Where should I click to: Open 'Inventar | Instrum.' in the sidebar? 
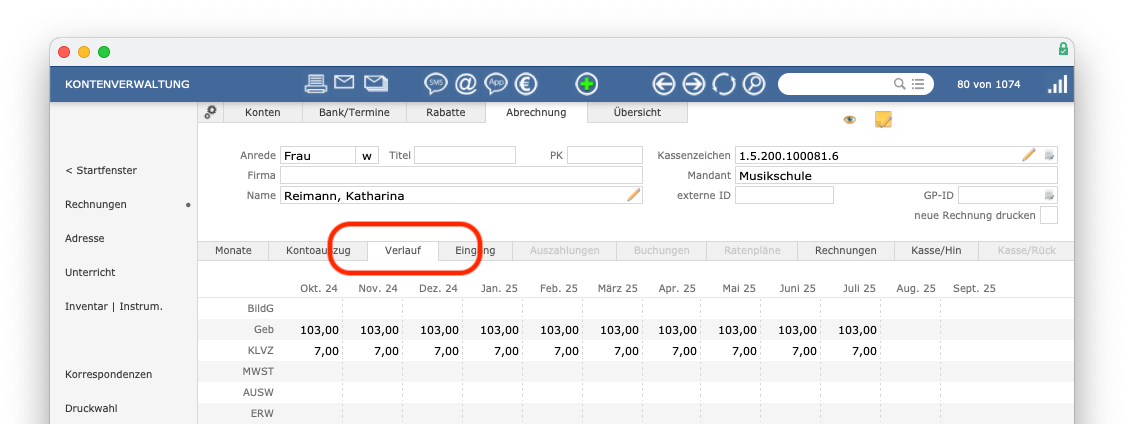(x=114, y=306)
